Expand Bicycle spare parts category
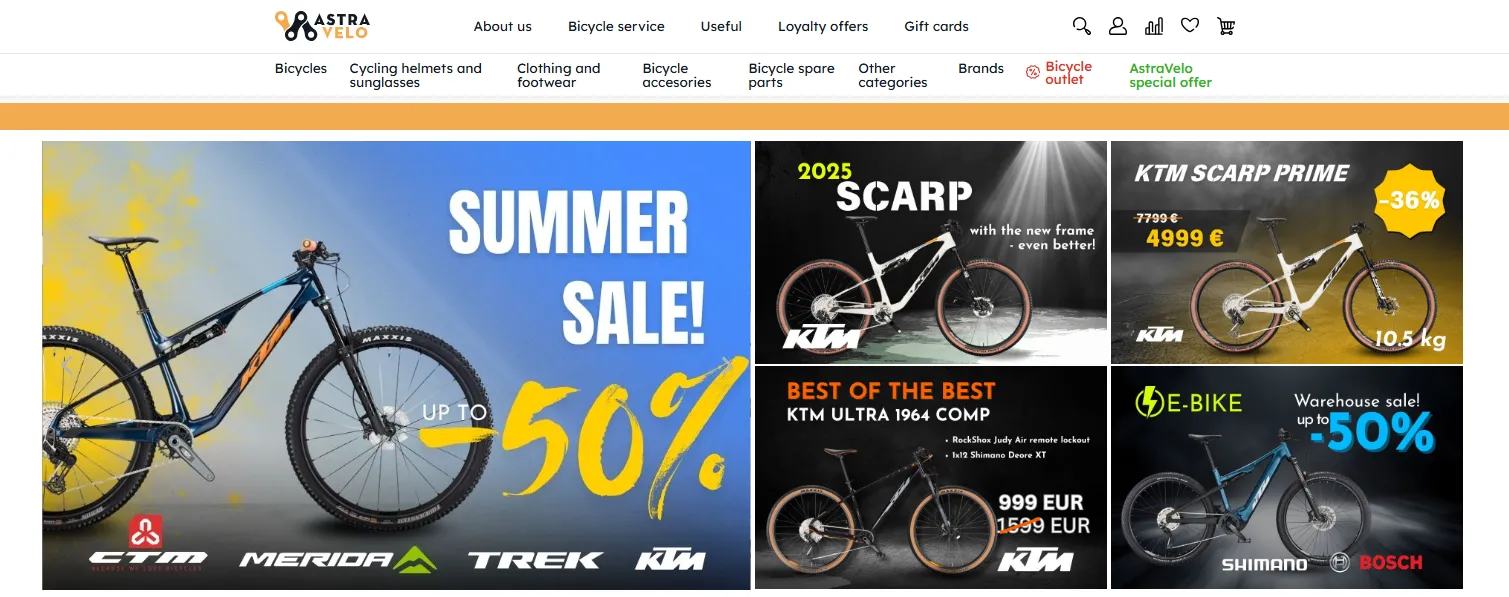The image size is (1509, 597). (791, 76)
